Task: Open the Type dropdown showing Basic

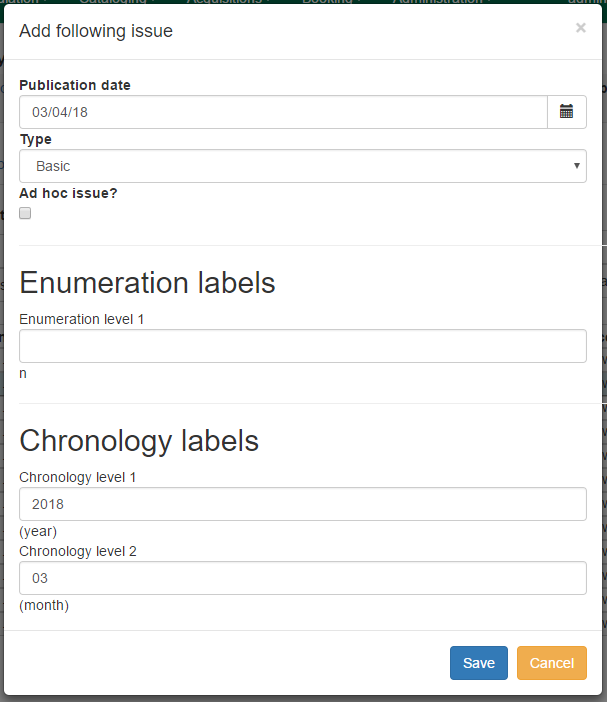Action: pos(302,166)
